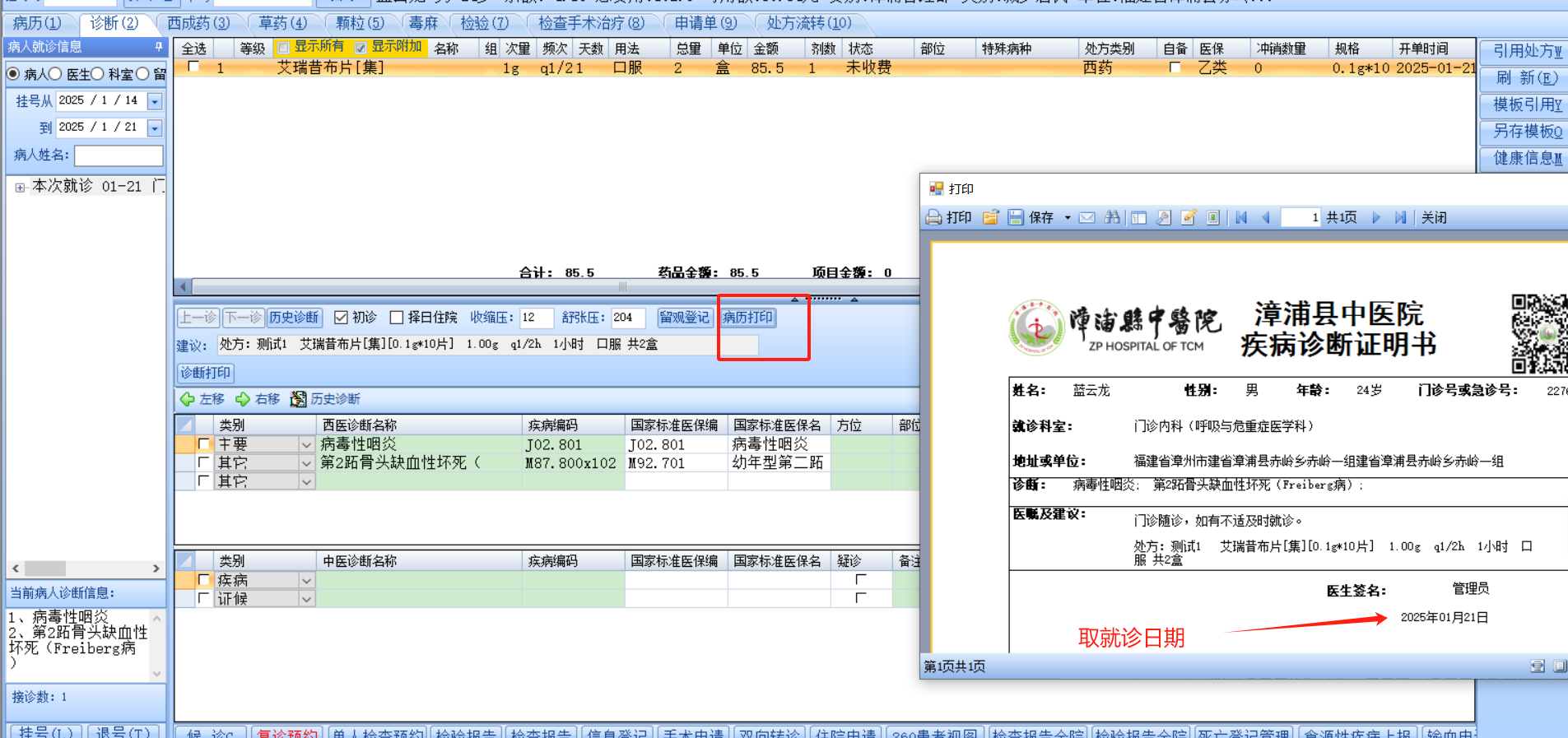Open the 检查手术治疗(8) tab

pyautogui.click(x=591, y=23)
